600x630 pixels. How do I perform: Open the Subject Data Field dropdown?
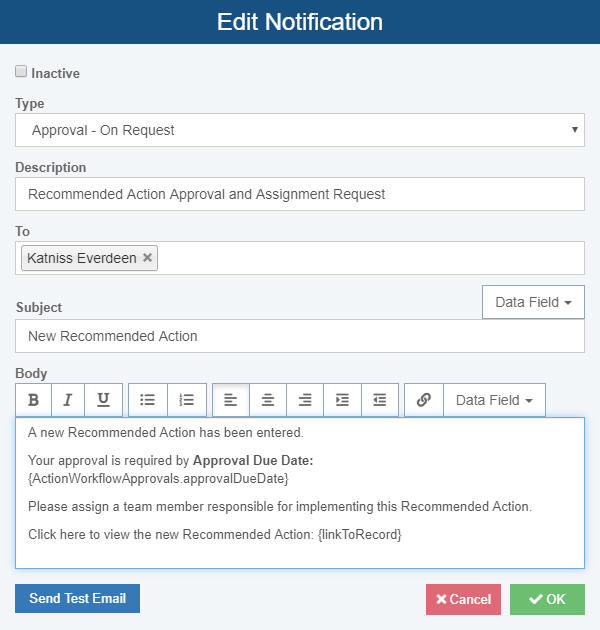pos(533,302)
